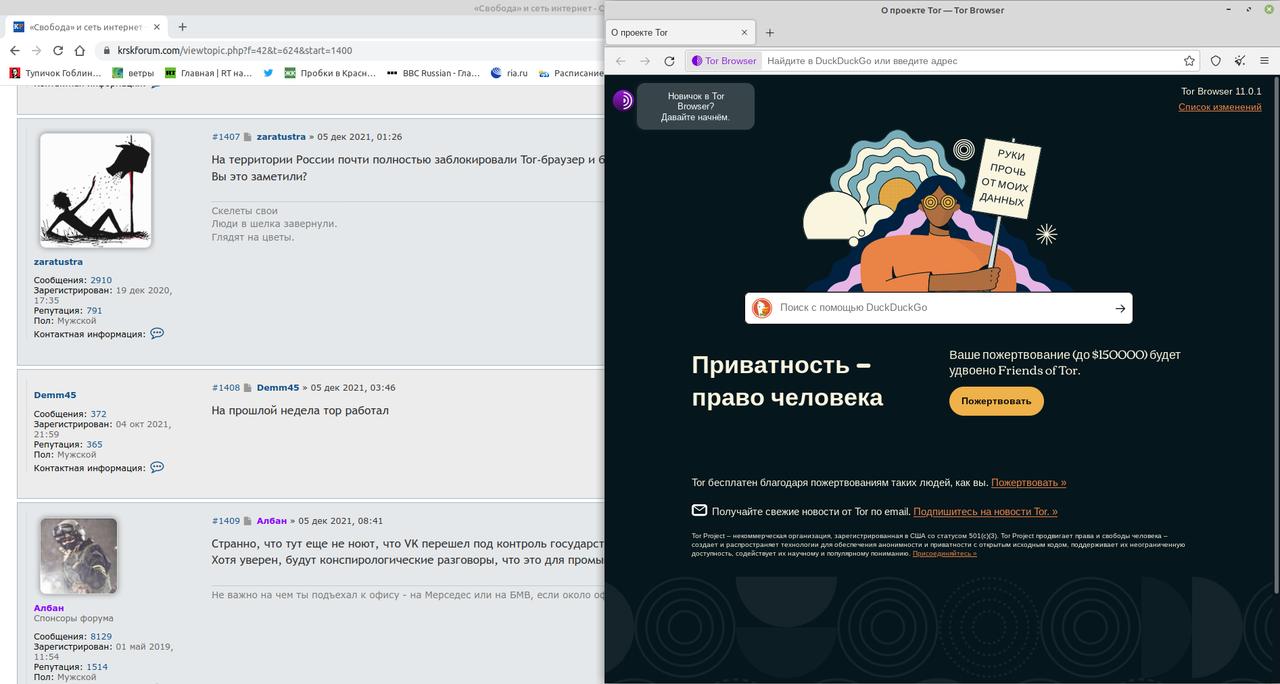
Task: Open new tab in Chrome window
Action: coord(182,26)
